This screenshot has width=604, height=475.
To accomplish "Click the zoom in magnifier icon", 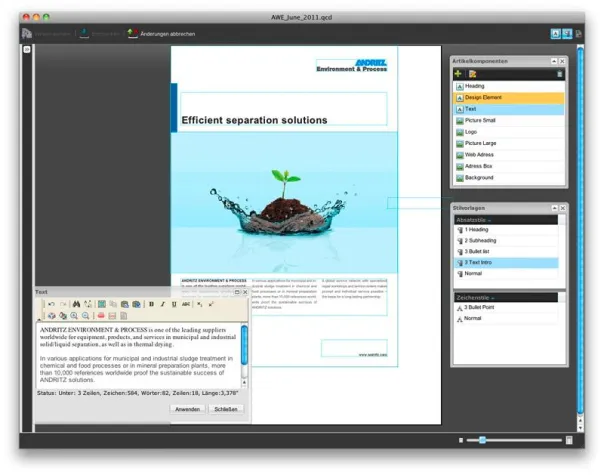I will 75,316.
